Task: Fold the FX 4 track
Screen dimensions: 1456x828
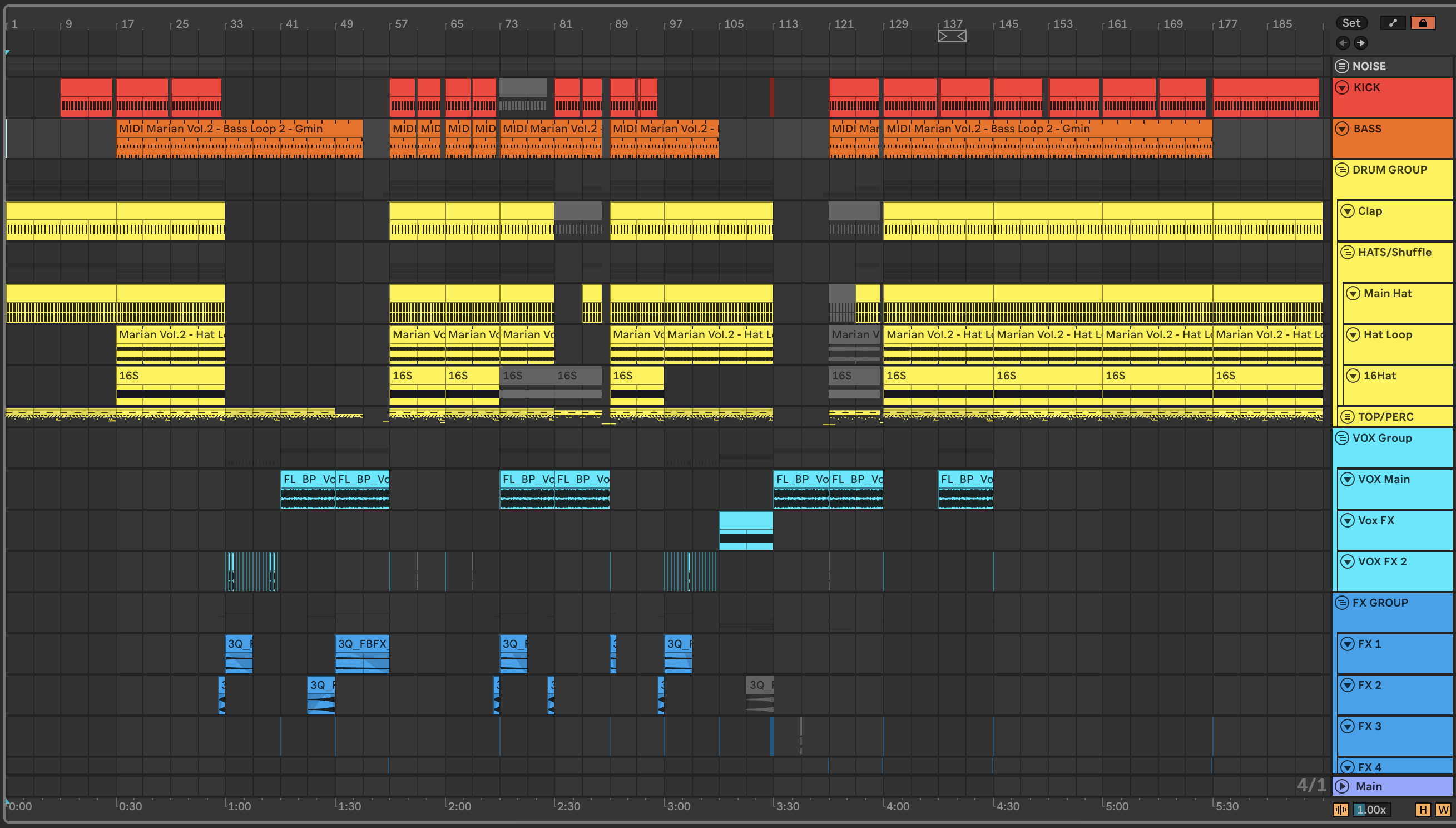Action: point(1348,767)
